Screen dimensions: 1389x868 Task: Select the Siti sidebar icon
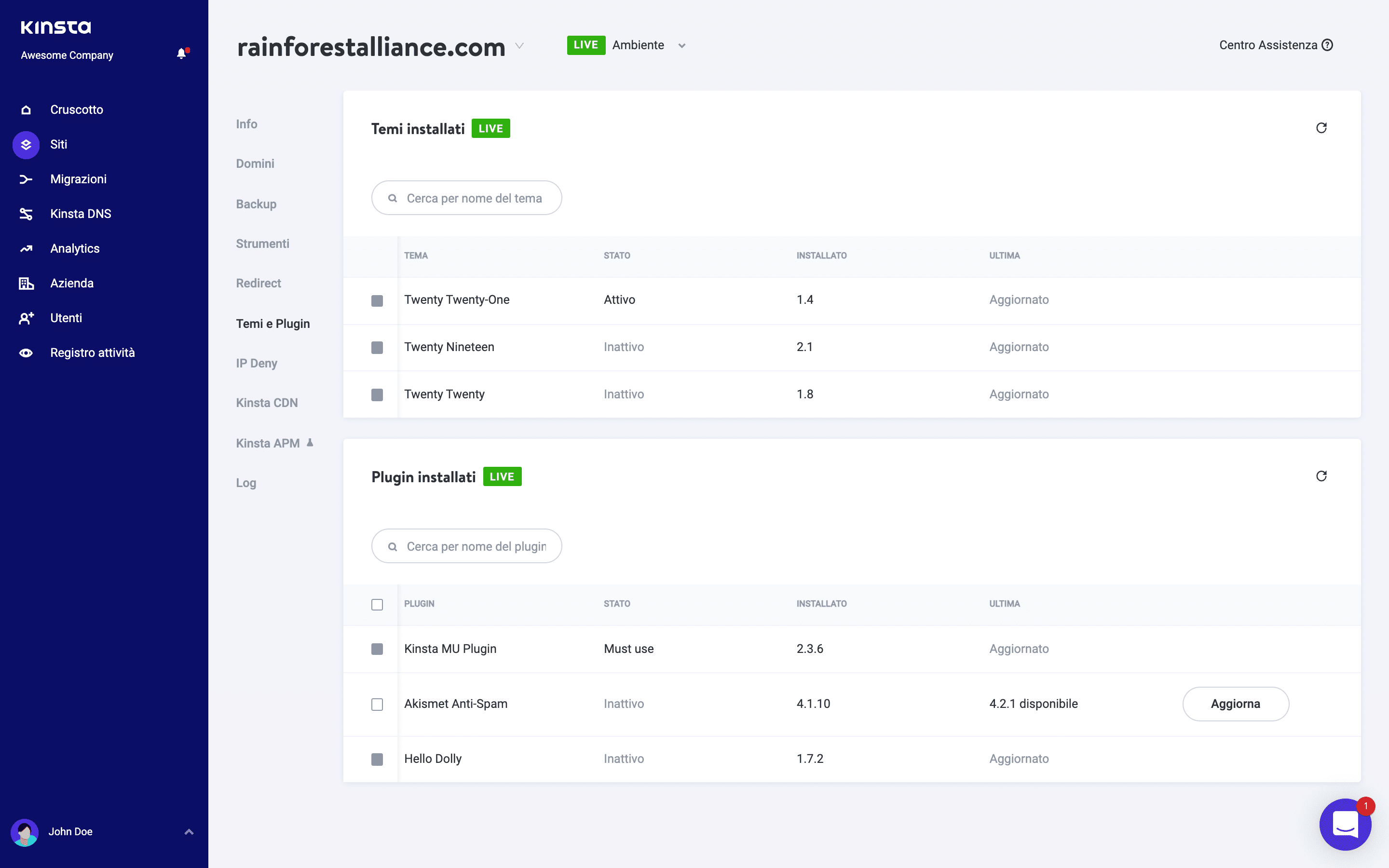pos(25,145)
